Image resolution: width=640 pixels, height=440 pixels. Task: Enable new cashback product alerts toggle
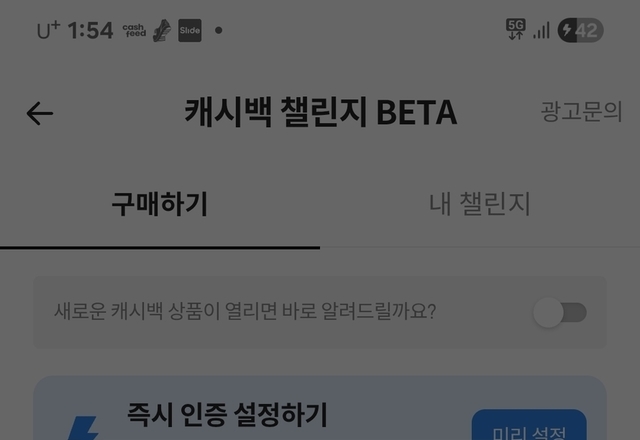tap(560, 312)
